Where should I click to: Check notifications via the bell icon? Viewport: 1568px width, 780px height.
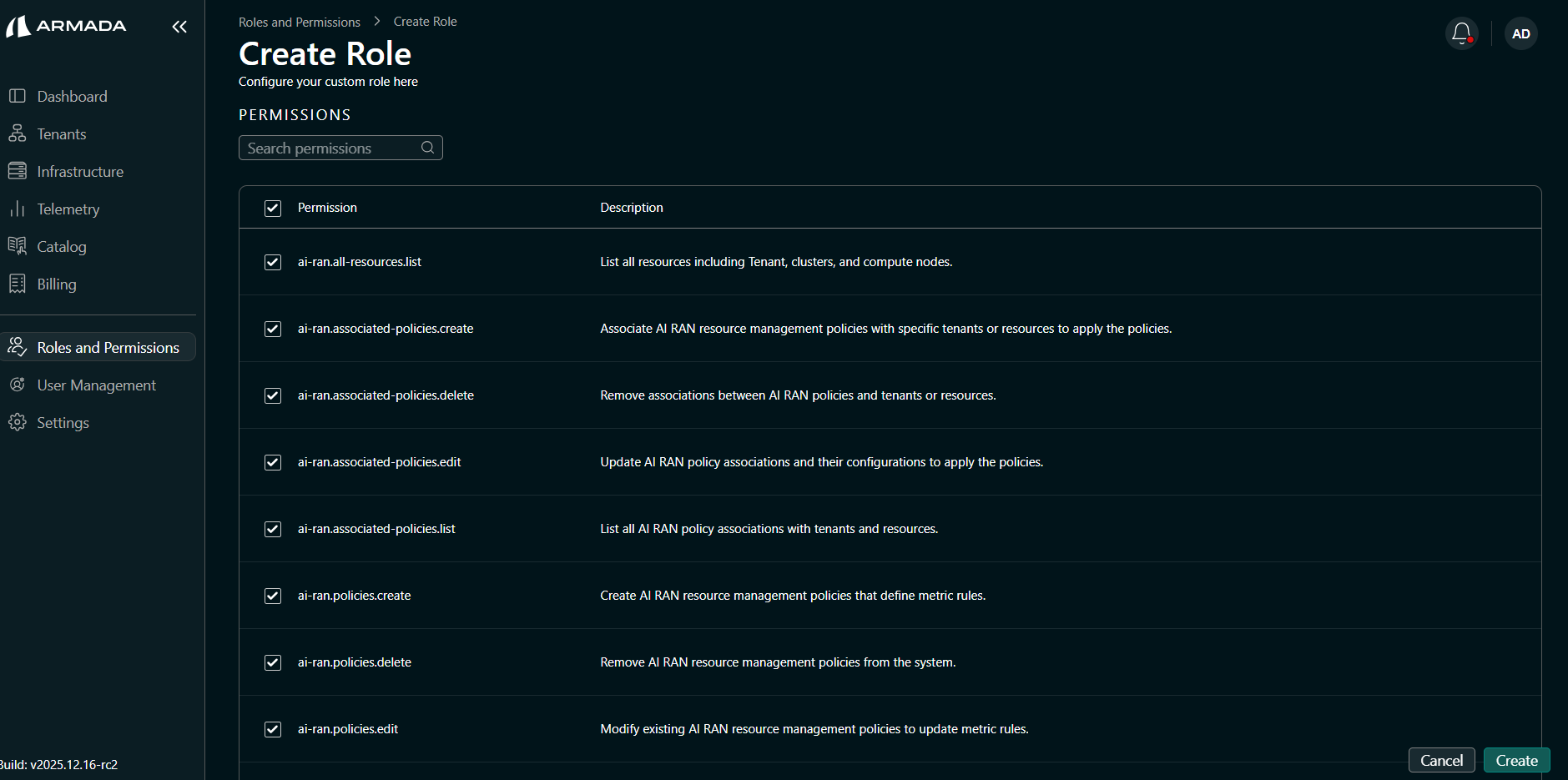pyautogui.click(x=1460, y=33)
